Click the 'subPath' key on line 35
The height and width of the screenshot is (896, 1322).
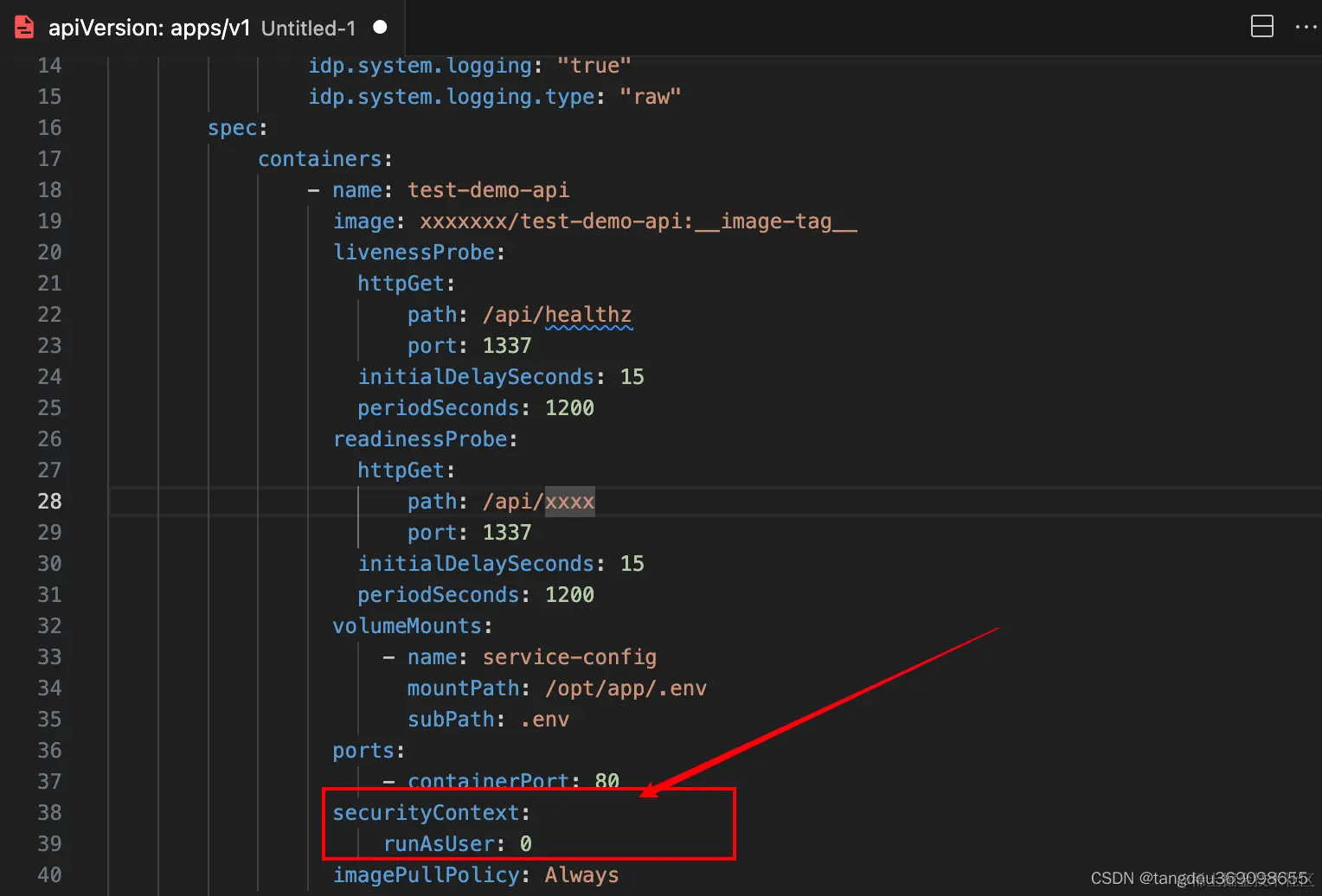coord(451,720)
